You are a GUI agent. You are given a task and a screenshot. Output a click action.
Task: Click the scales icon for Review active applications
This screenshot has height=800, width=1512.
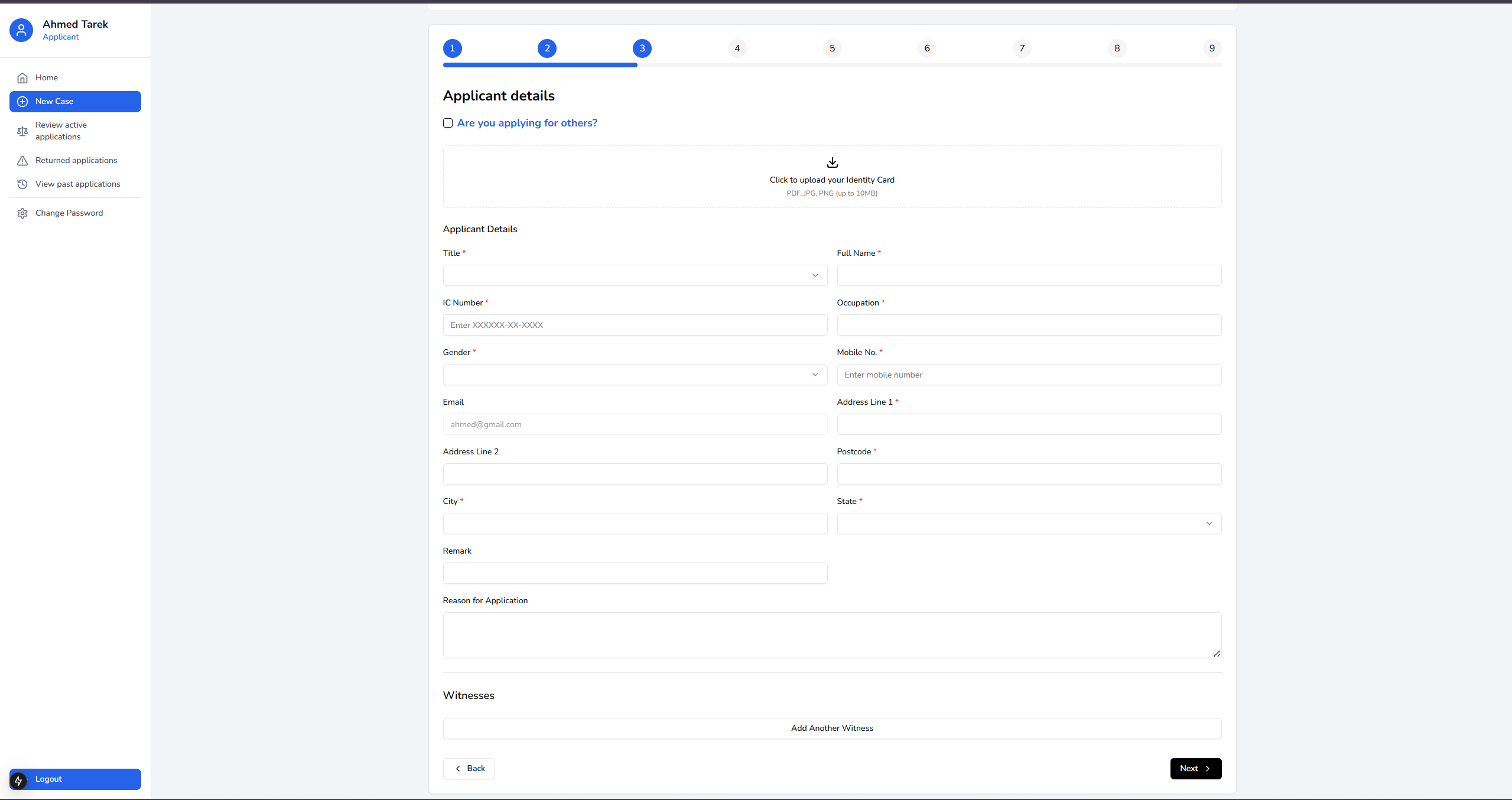point(22,131)
